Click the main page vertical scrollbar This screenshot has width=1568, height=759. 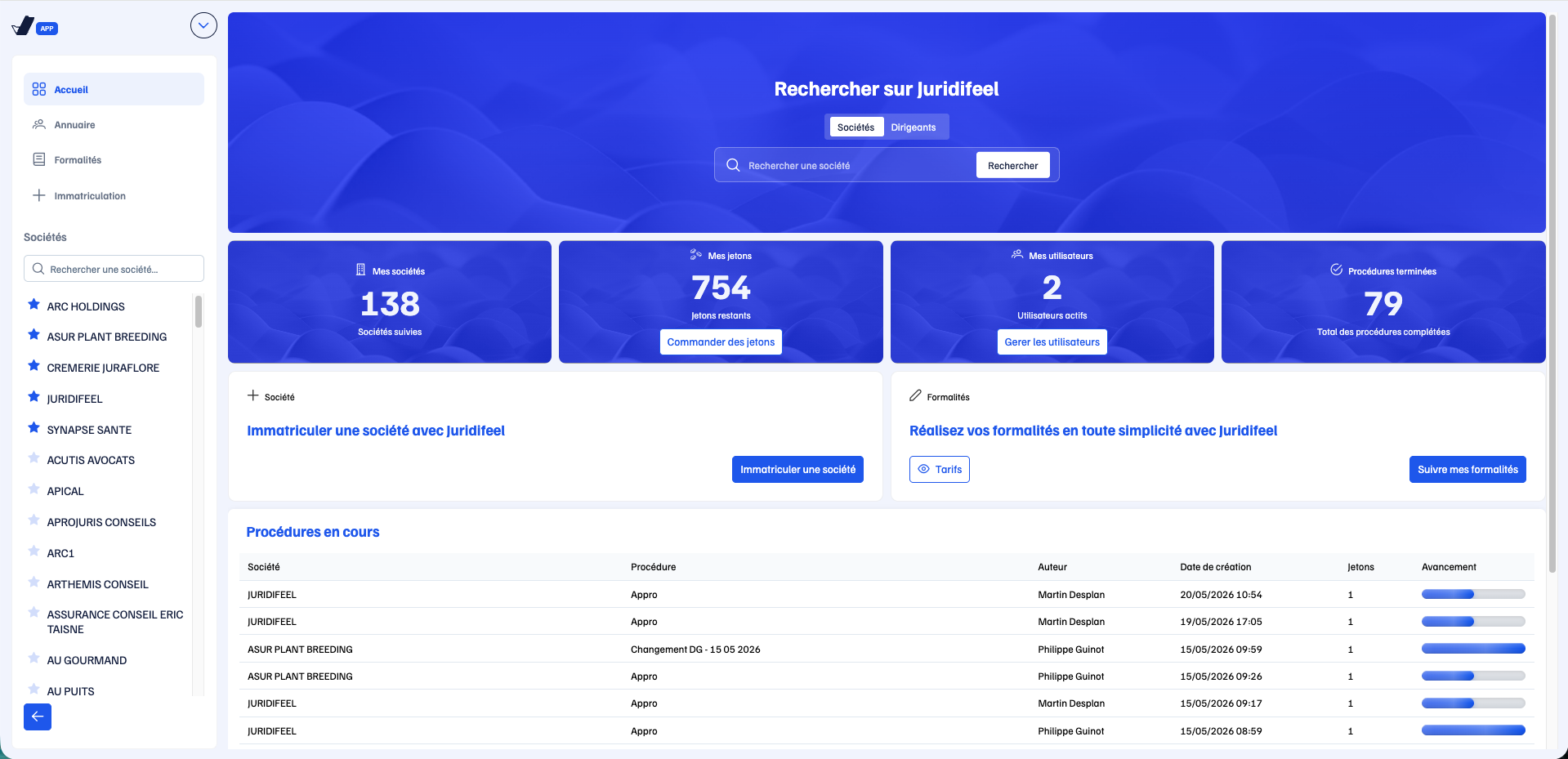click(x=1552, y=294)
